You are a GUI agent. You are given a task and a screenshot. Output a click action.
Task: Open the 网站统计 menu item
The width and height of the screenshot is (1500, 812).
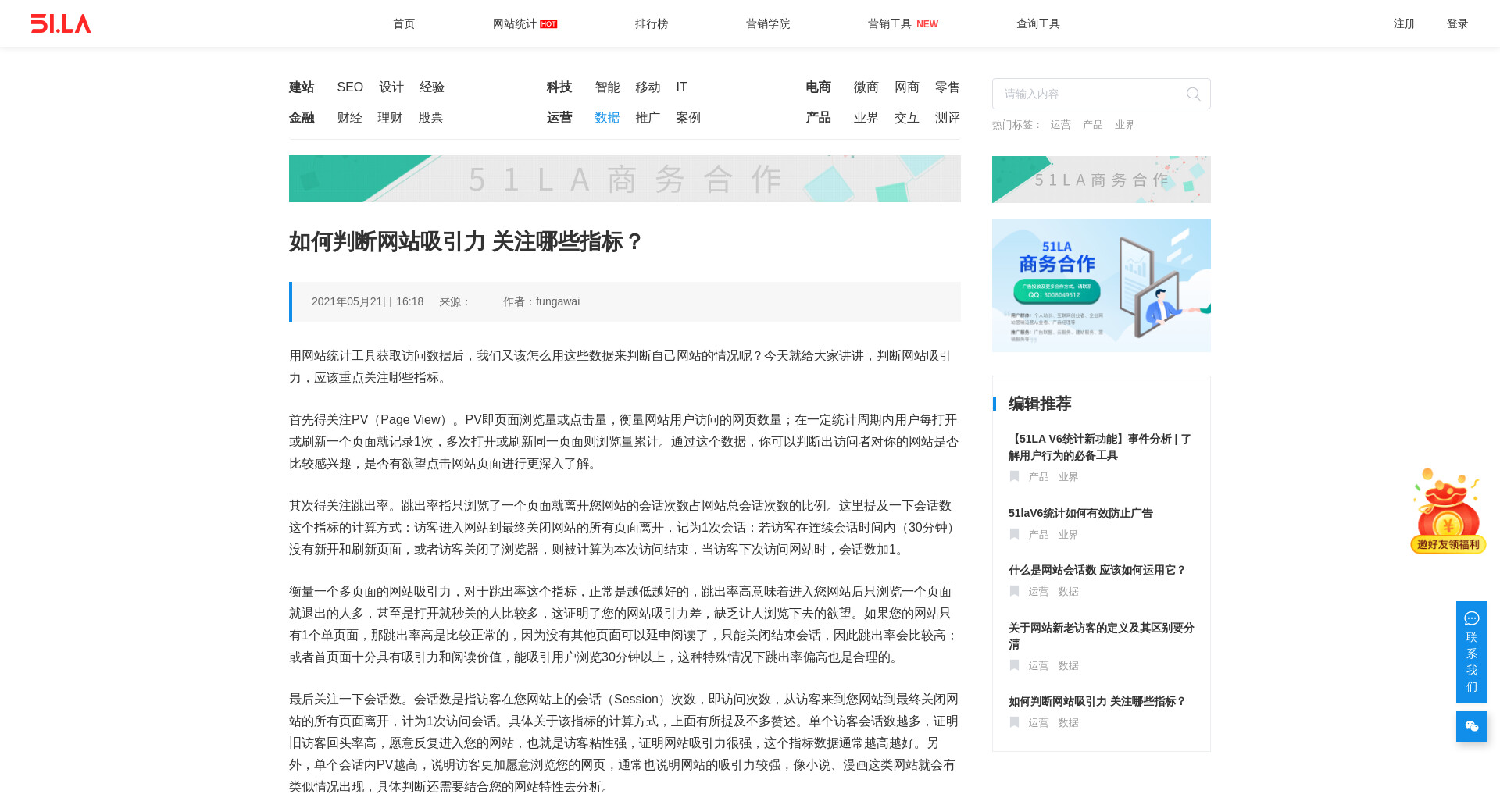(x=515, y=23)
